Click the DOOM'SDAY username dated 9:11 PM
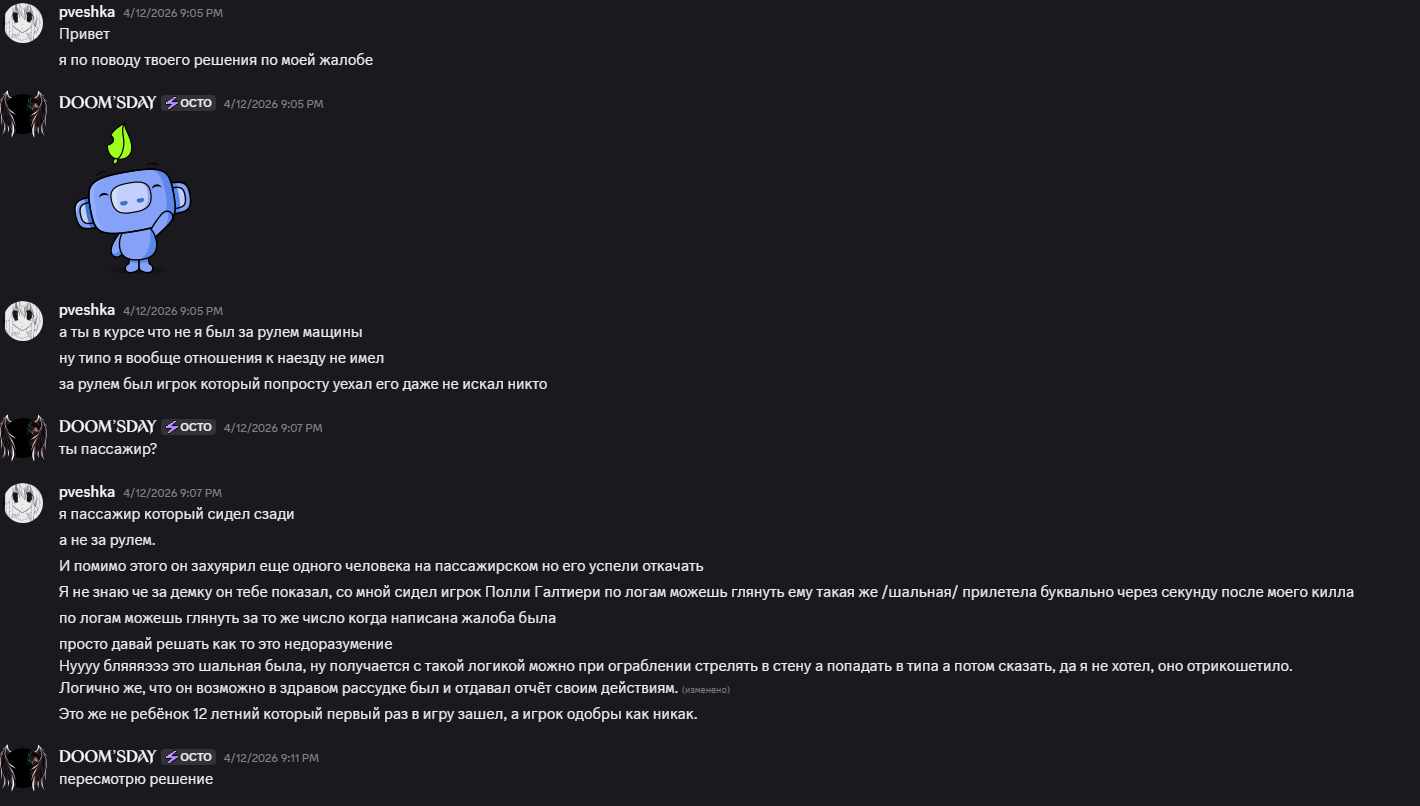 pos(107,757)
